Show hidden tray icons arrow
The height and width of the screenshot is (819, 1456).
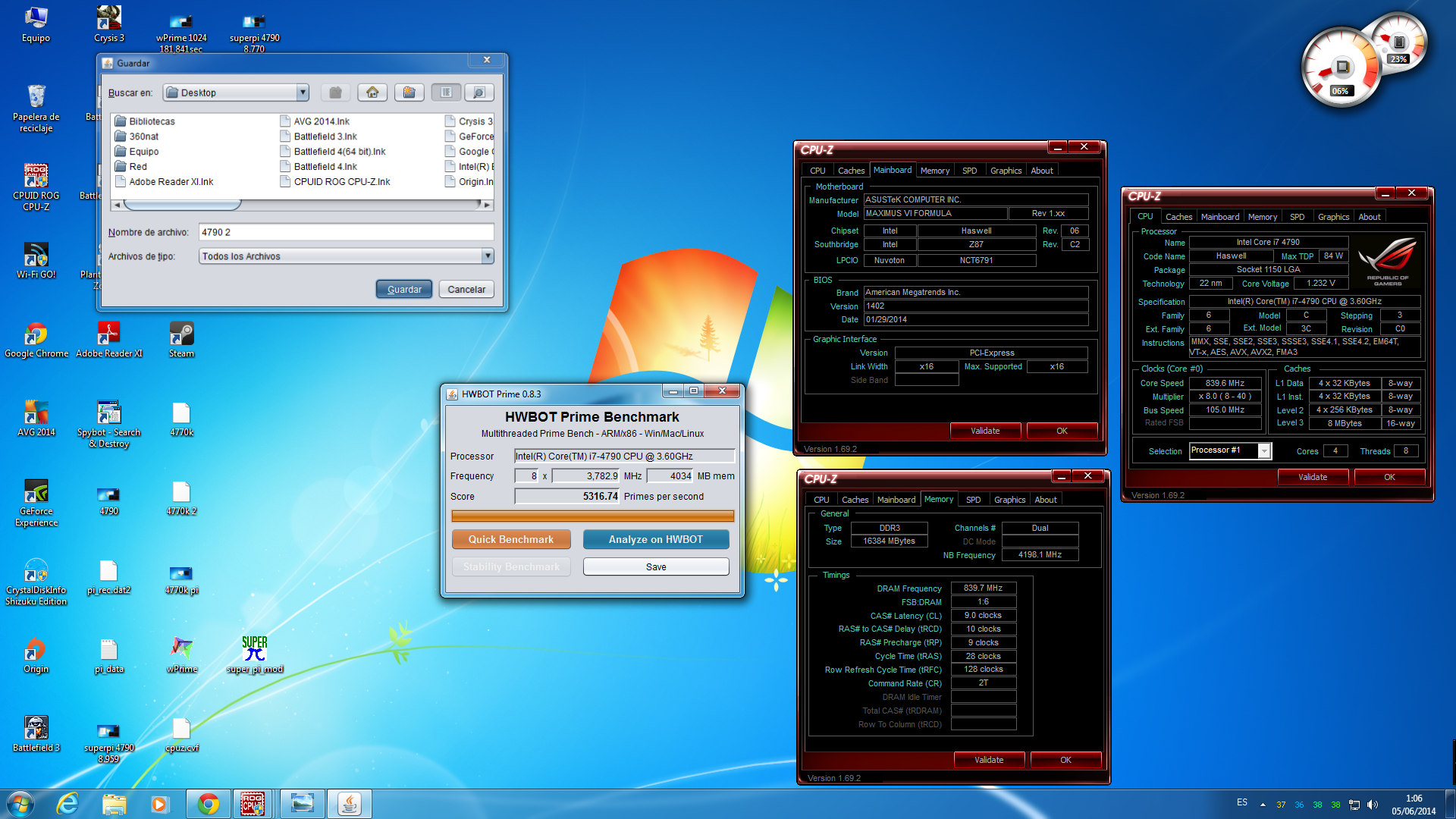point(1263,805)
